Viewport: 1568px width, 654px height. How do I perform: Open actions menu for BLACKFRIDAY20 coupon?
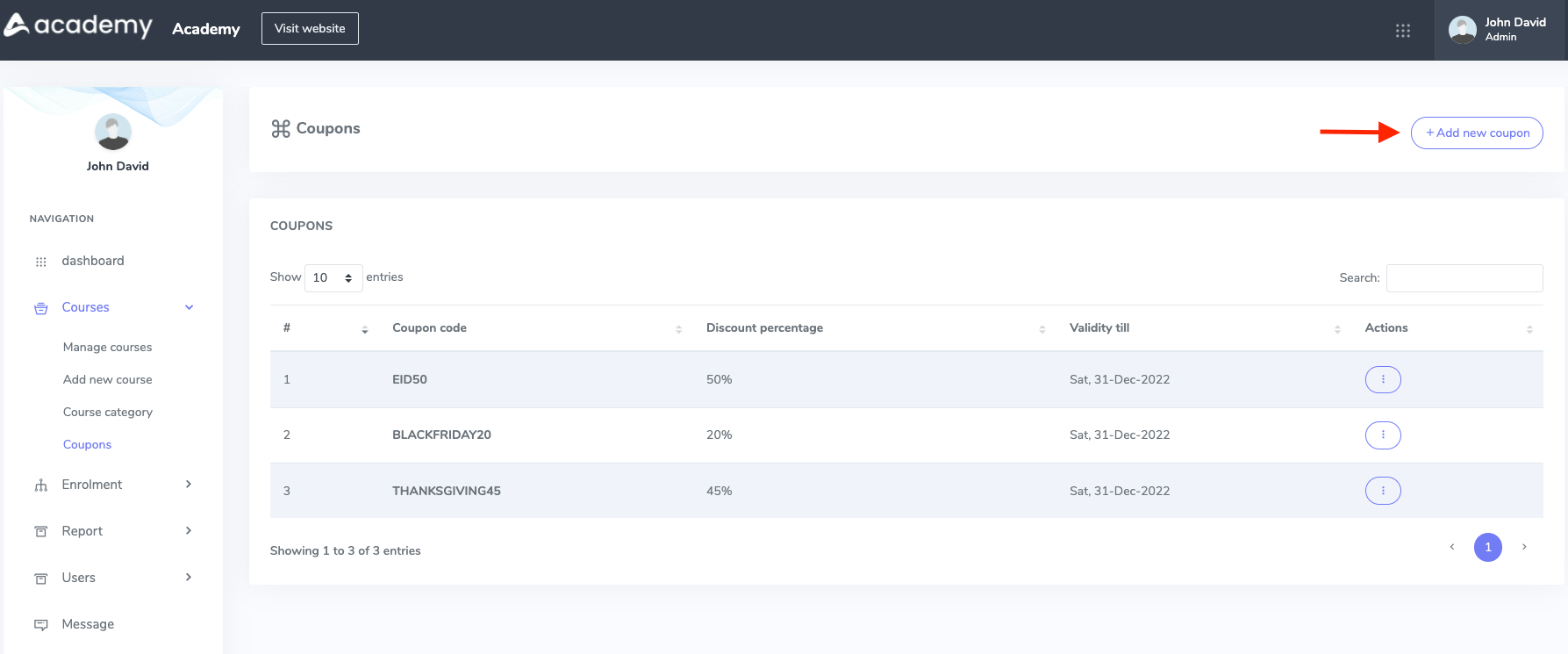pyautogui.click(x=1382, y=435)
